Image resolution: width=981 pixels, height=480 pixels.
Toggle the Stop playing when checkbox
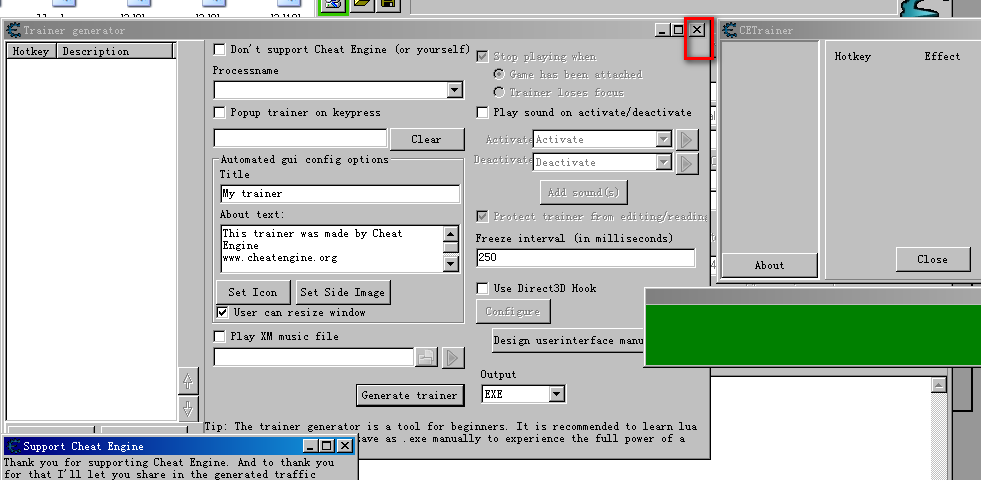[x=482, y=56]
